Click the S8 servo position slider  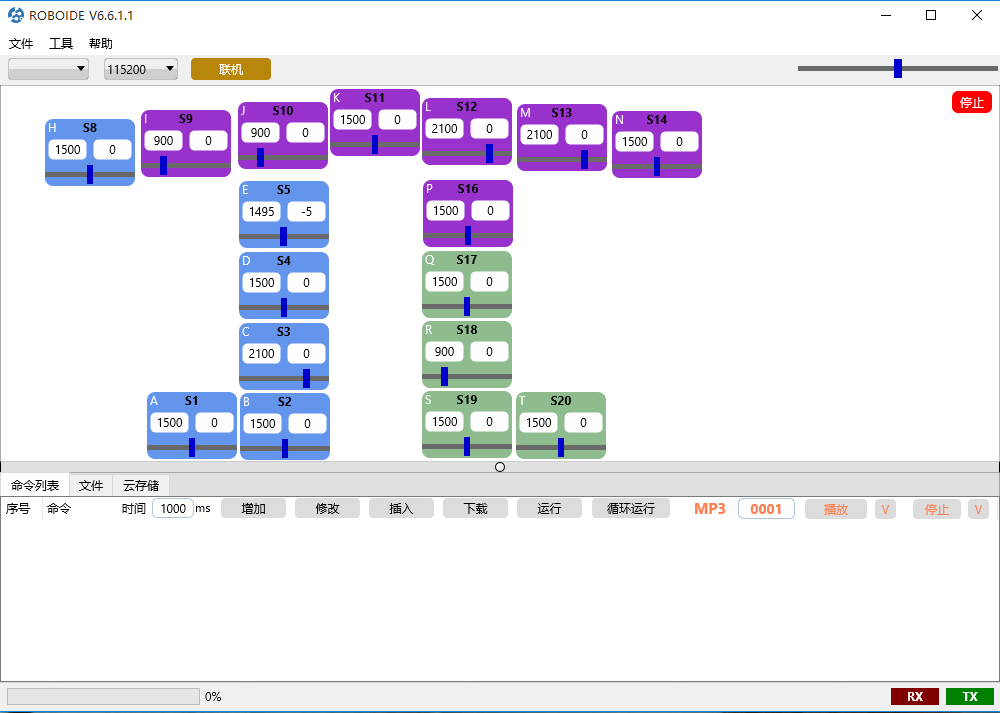(x=90, y=174)
